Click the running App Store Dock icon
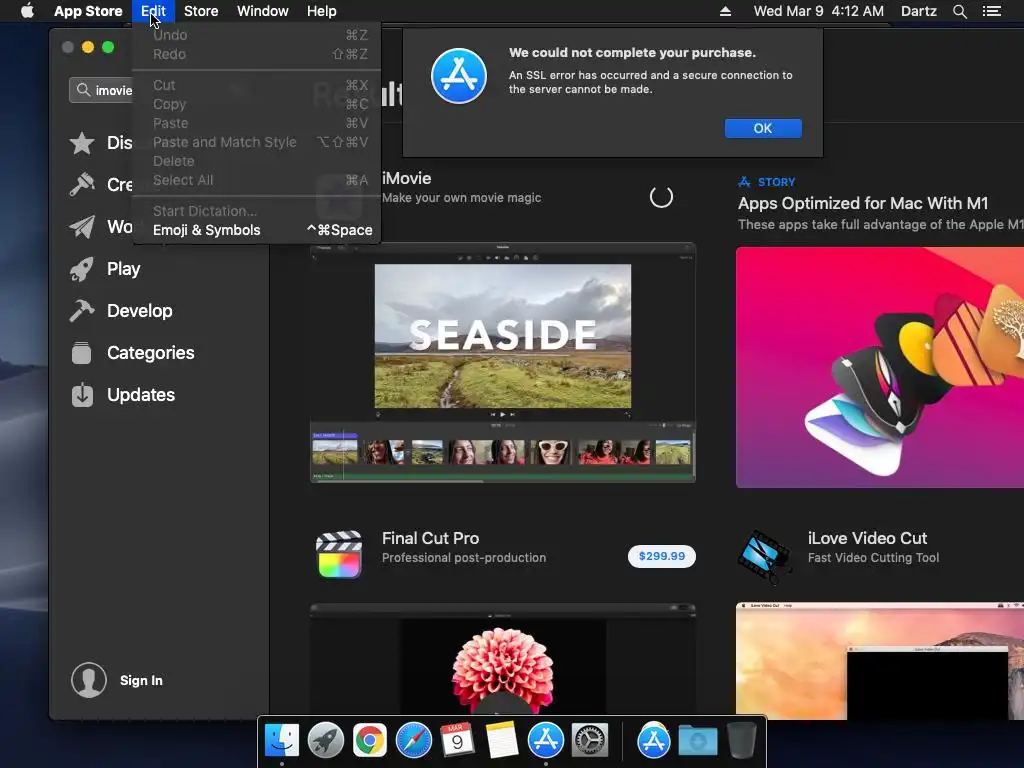Image resolution: width=1024 pixels, height=768 pixels. point(546,740)
